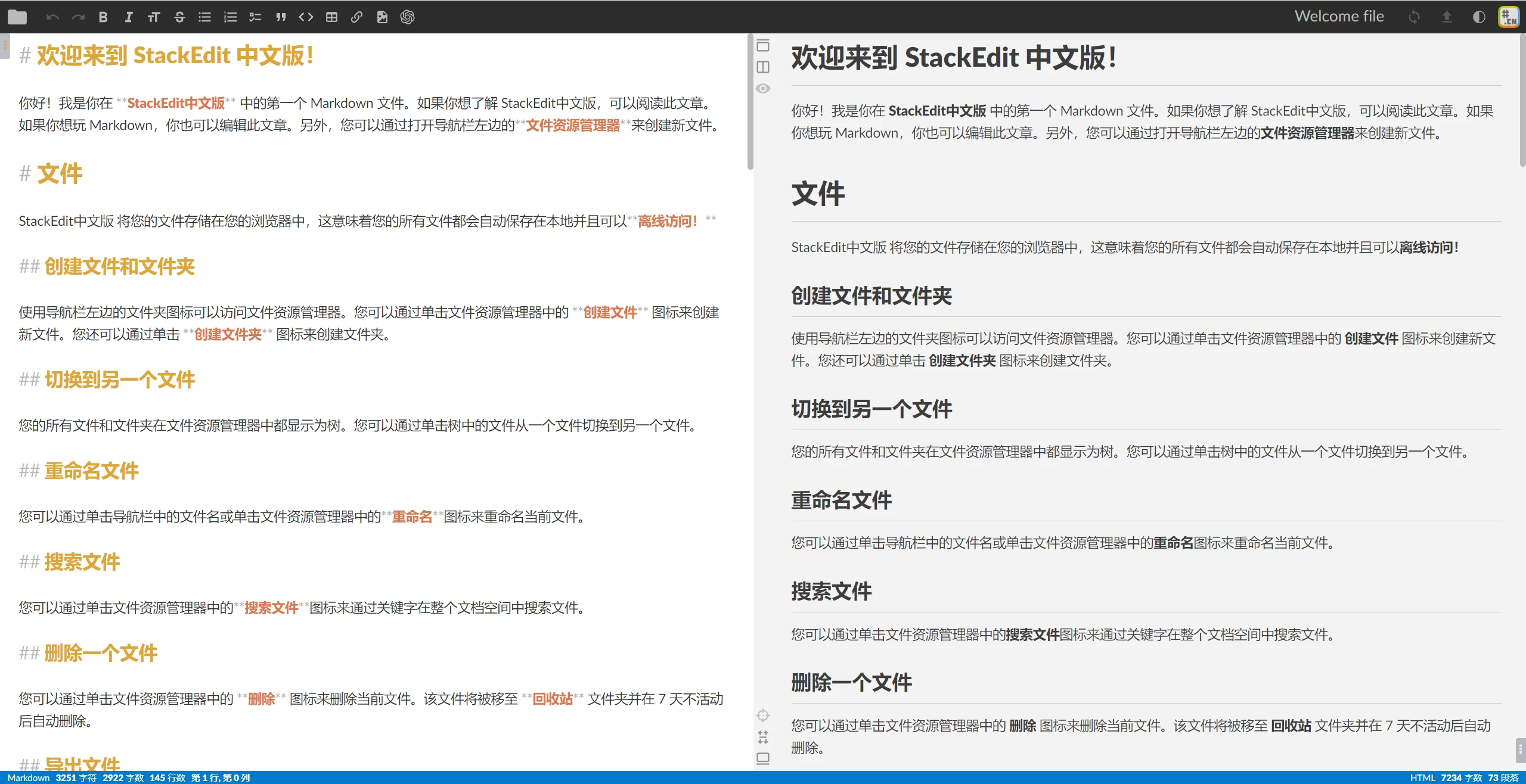Insert a numbered ordered list
Screen dimensions: 1526x784
click(230, 17)
